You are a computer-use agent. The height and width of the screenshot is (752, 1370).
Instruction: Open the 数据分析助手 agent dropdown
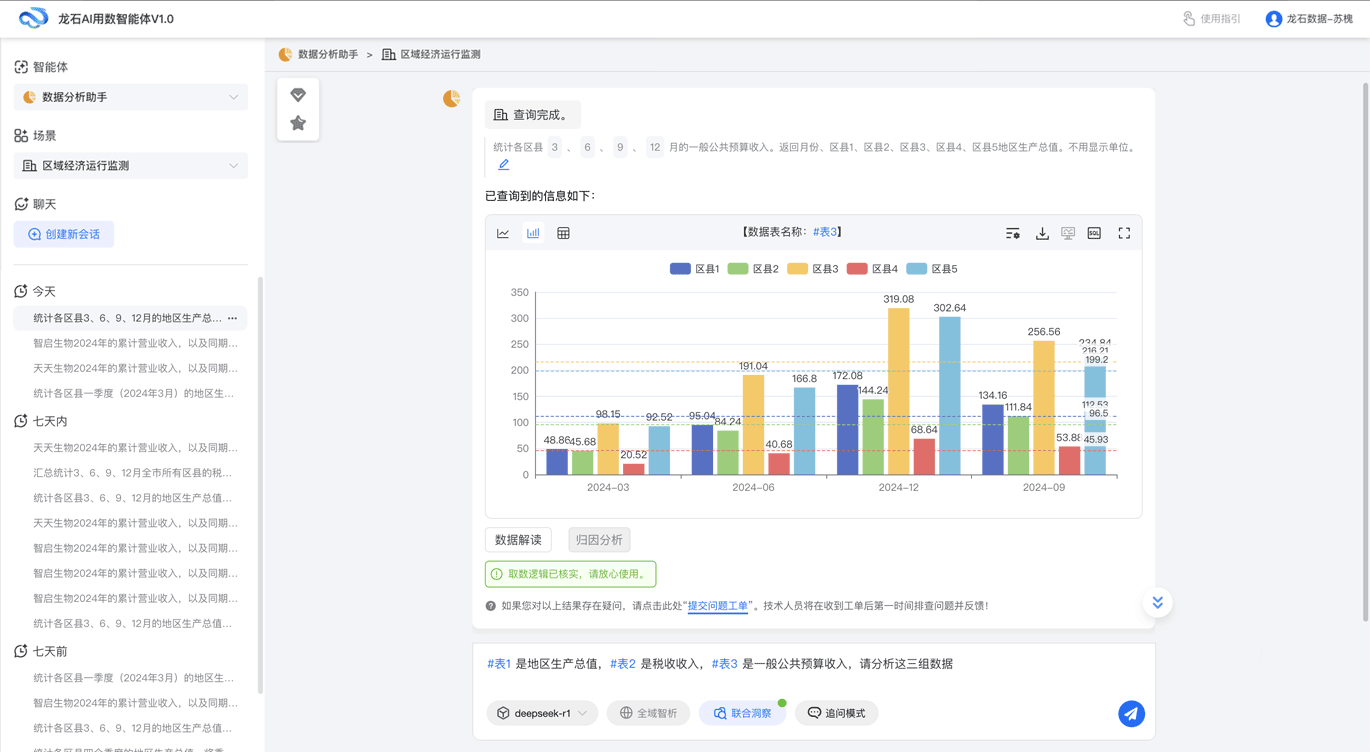pyautogui.click(x=131, y=97)
